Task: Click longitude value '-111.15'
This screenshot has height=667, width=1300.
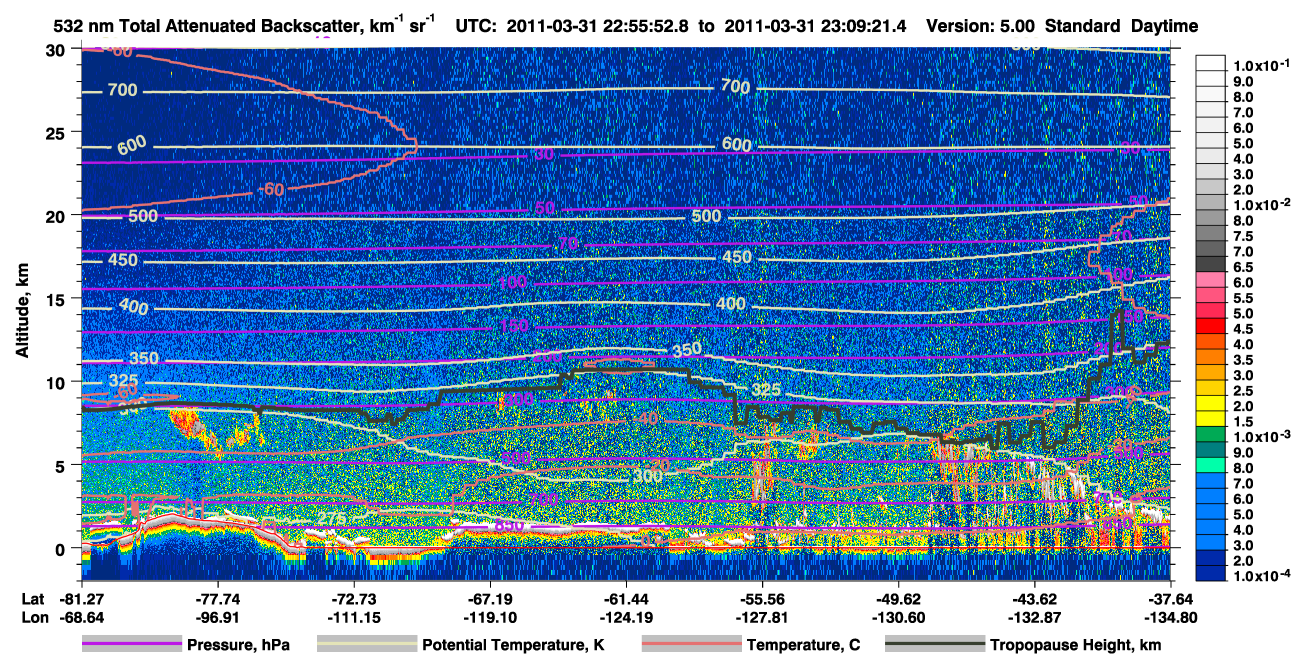Action: pos(354,617)
